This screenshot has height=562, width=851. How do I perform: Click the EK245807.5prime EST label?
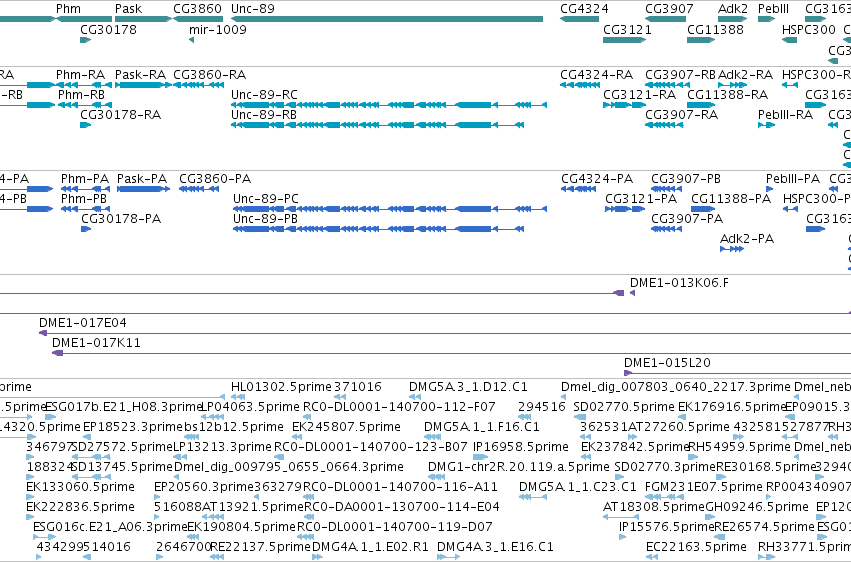point(346,427)
